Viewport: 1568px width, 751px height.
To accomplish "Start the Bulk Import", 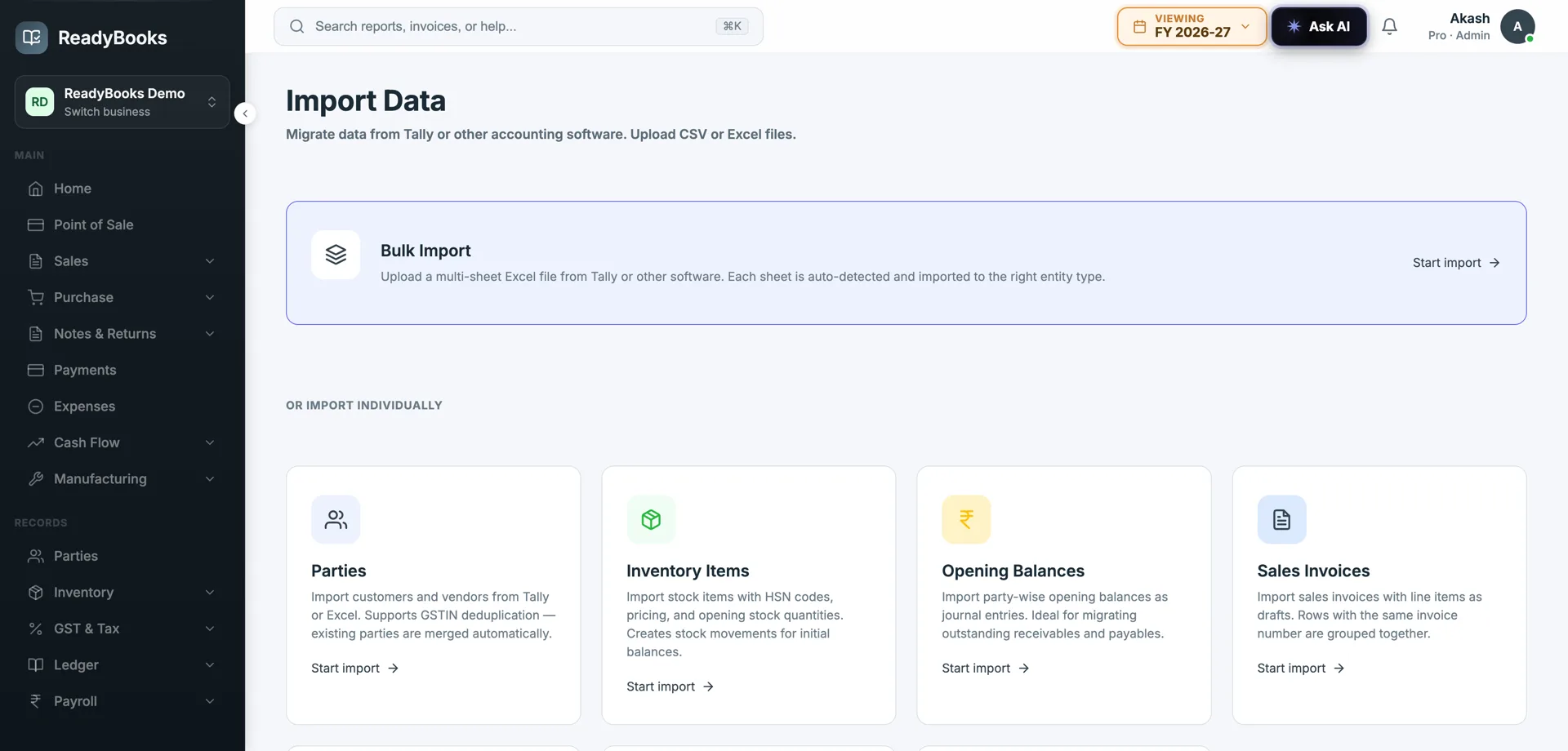I will click(x=1456, y=263).
